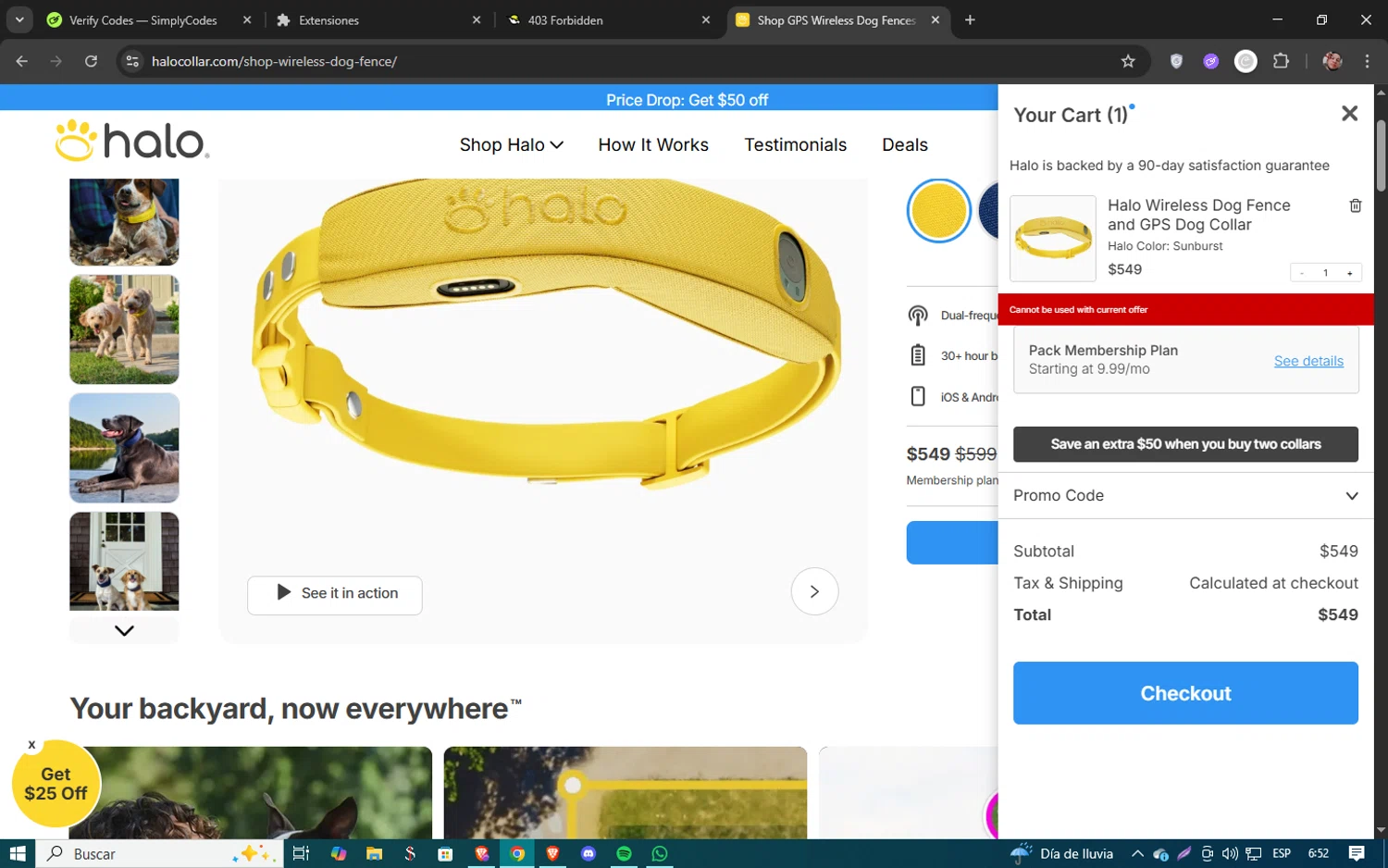The image size is (1388, 868).
Task: Open Windows Start menu
Action: [x=18, y=853]
